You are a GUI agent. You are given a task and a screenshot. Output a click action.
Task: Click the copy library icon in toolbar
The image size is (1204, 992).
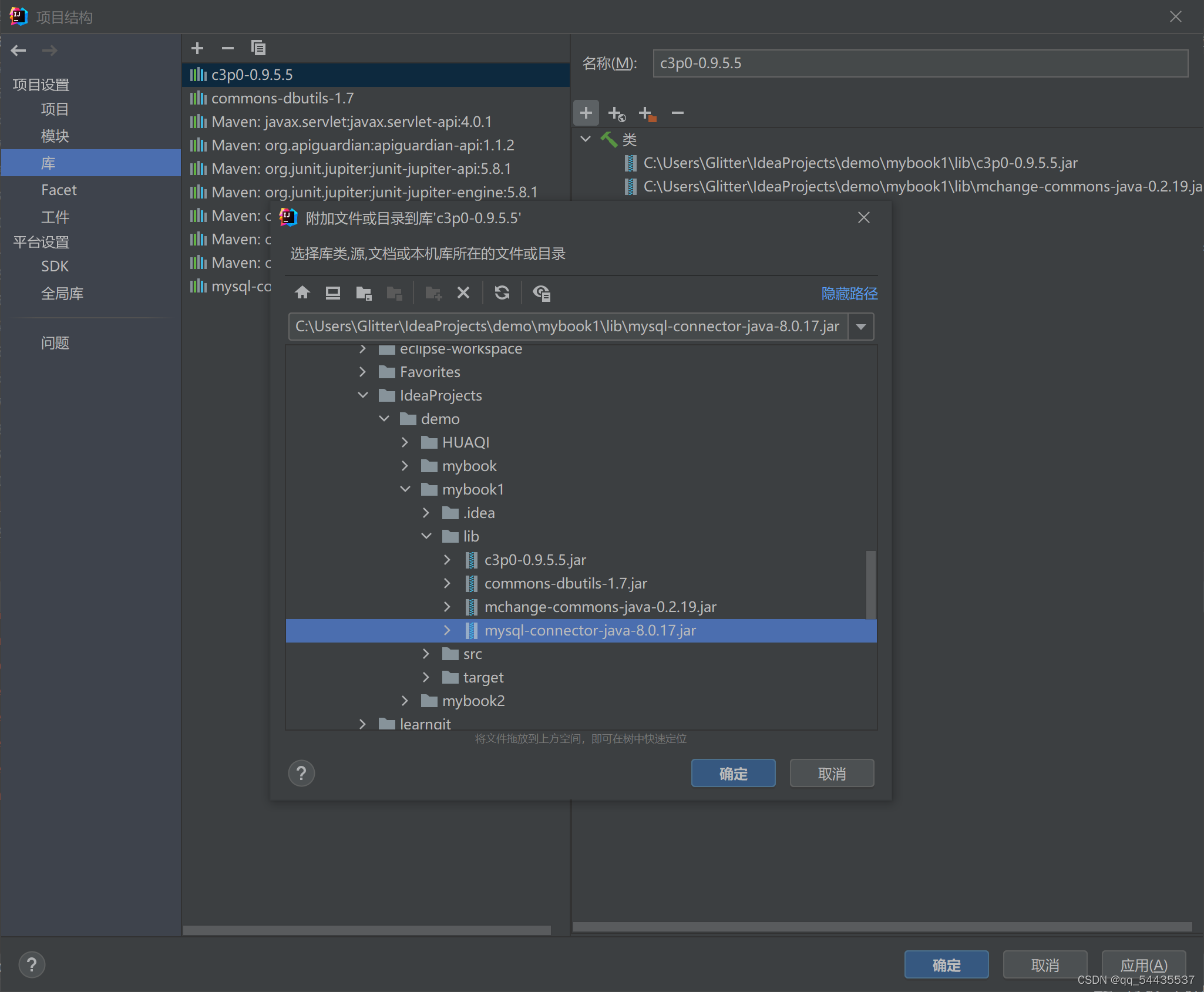[258, 48]
